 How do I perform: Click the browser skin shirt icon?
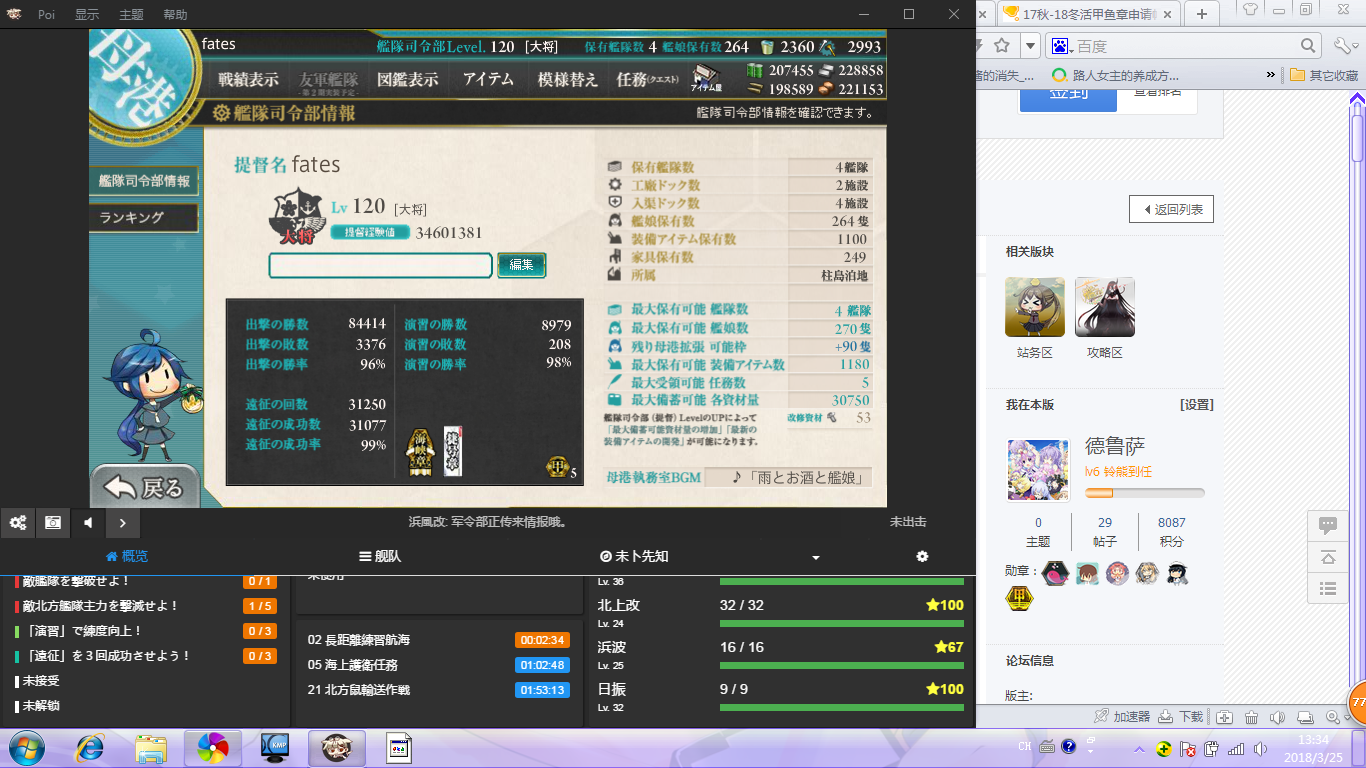pyautogui.click(x=1250, y=10)
